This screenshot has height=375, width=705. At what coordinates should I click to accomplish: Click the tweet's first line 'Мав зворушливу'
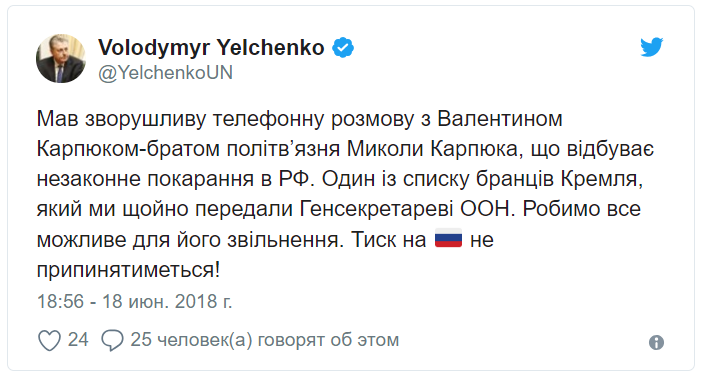[121, 119]
